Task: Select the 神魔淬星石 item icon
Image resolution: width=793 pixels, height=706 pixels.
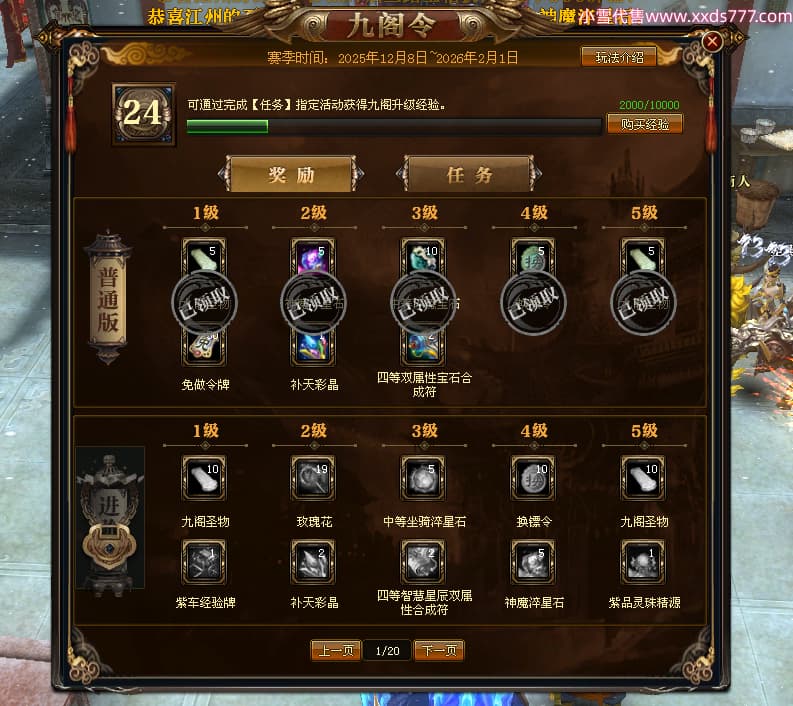Action: pyautogui.click(x=533, y=562)
